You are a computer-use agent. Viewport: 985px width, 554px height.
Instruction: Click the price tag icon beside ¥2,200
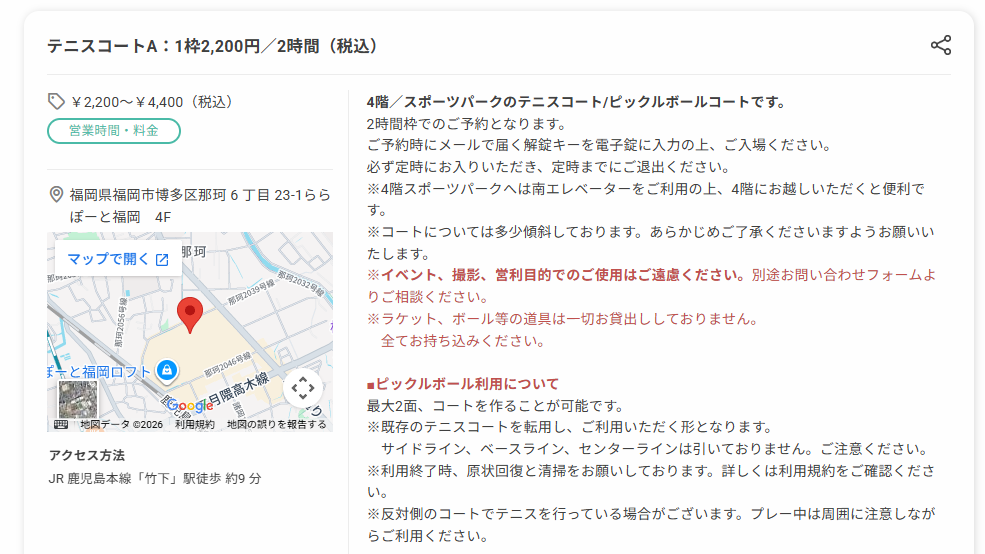pyautogui.click(x=56, y=102)
